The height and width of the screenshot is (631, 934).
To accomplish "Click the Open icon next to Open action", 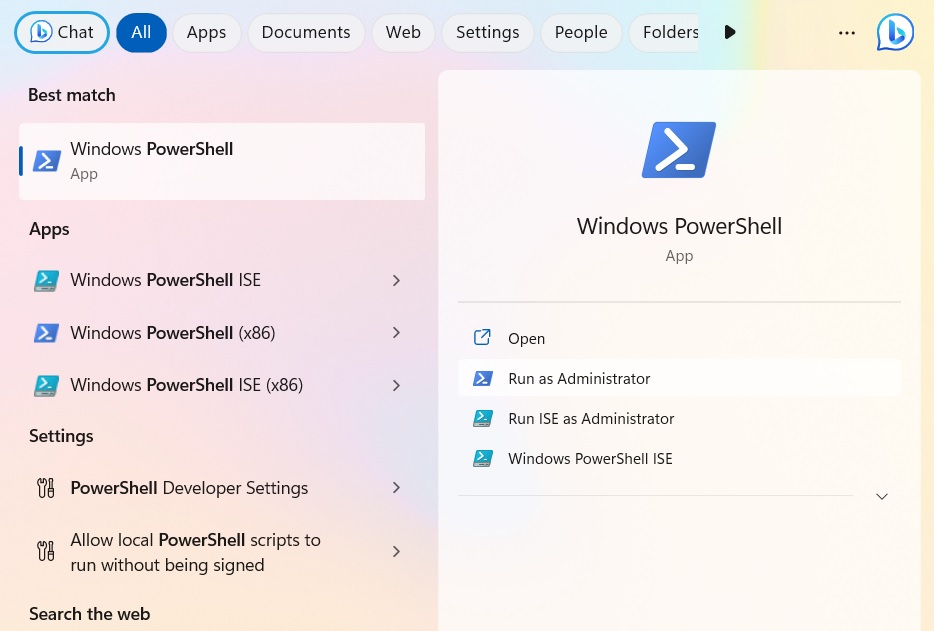I will point(483,338).
